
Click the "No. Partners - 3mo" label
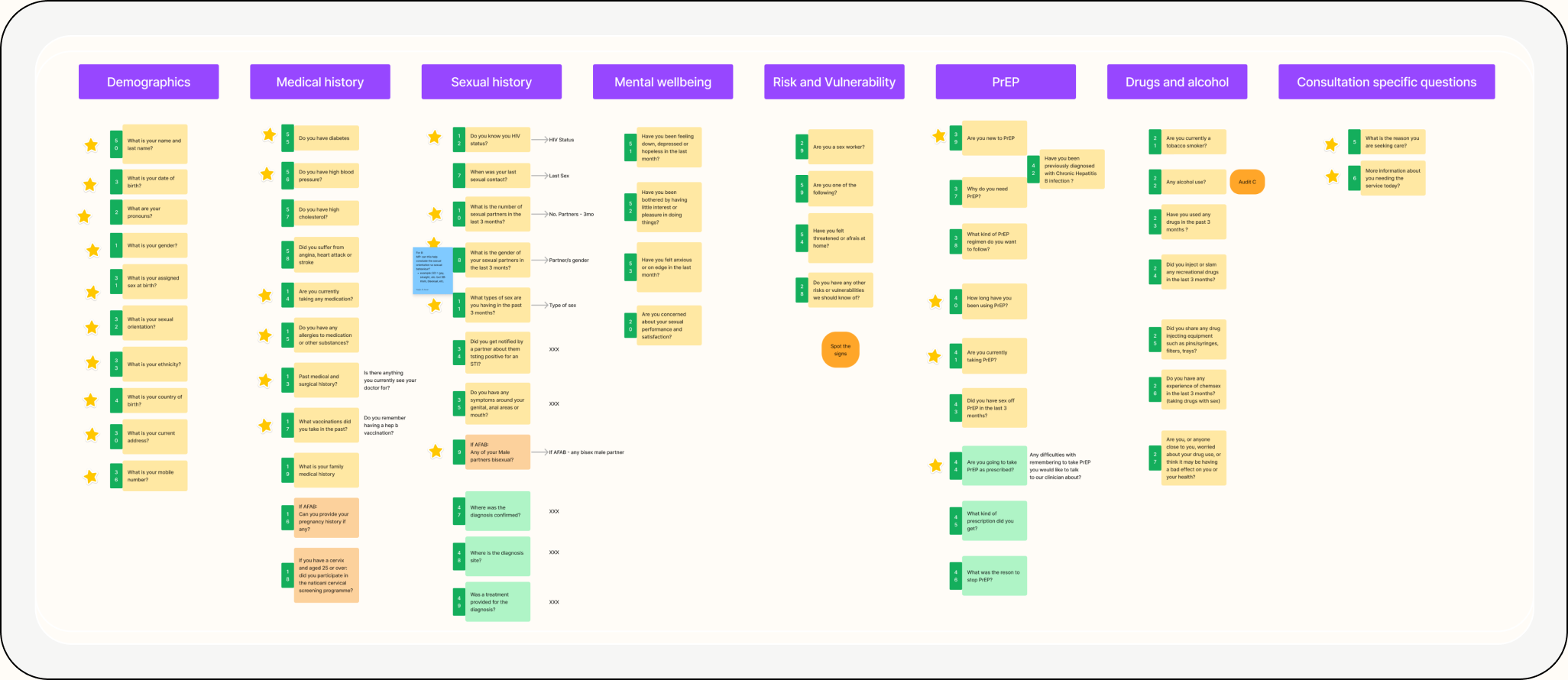(x=572, y=215)
